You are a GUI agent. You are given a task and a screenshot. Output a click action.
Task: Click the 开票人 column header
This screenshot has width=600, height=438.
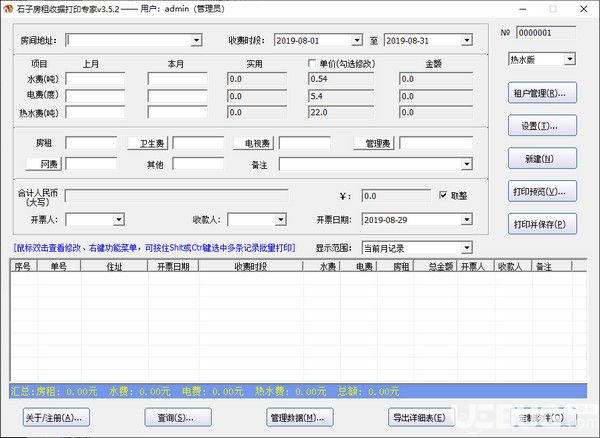476,266
